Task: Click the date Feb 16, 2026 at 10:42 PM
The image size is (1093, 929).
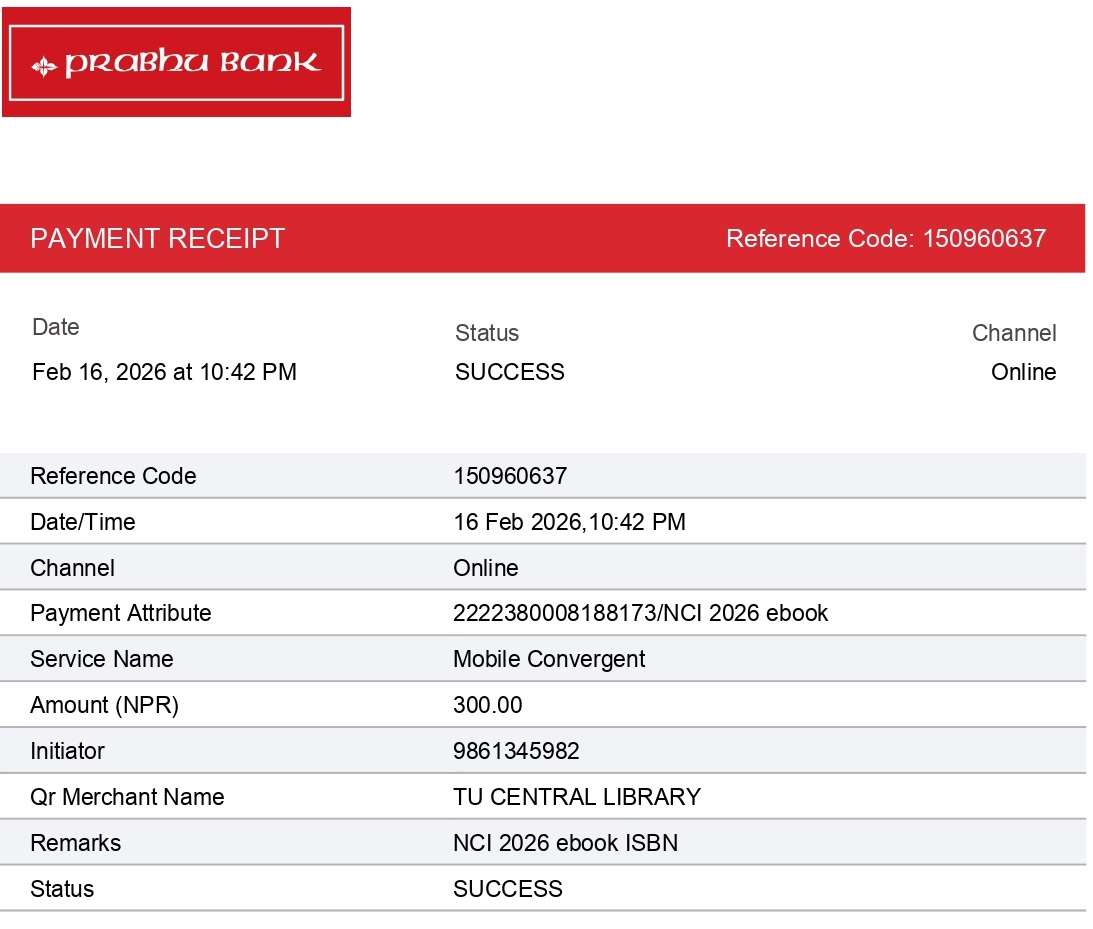Action: click(164, 372)
